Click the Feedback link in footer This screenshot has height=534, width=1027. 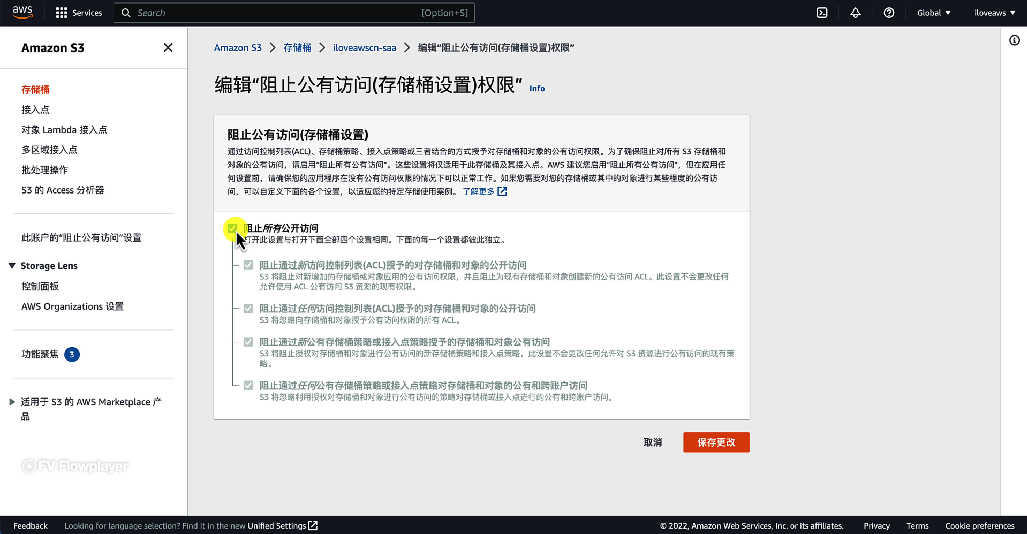pyautogui.click(x=31, y=525)
